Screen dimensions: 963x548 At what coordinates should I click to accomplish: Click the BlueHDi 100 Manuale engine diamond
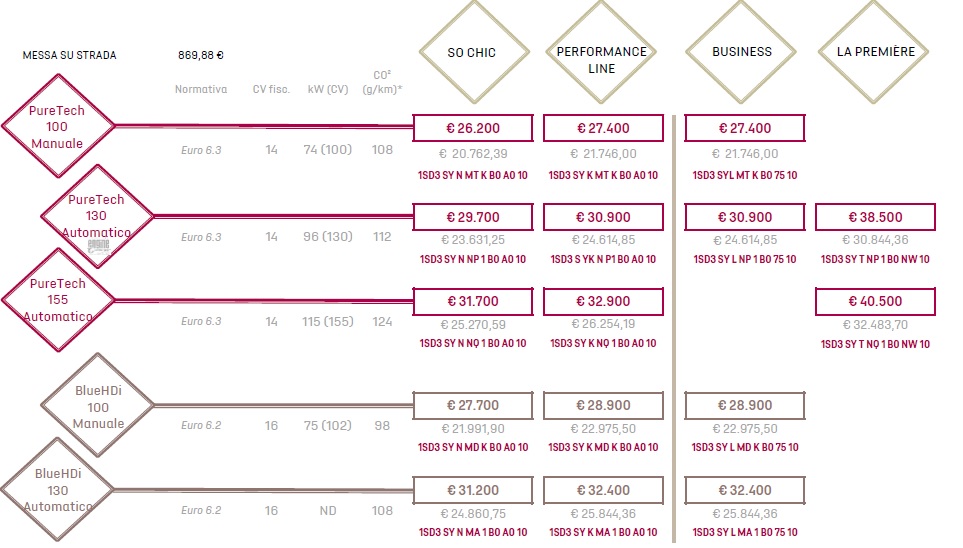click(x=98, y=406)
